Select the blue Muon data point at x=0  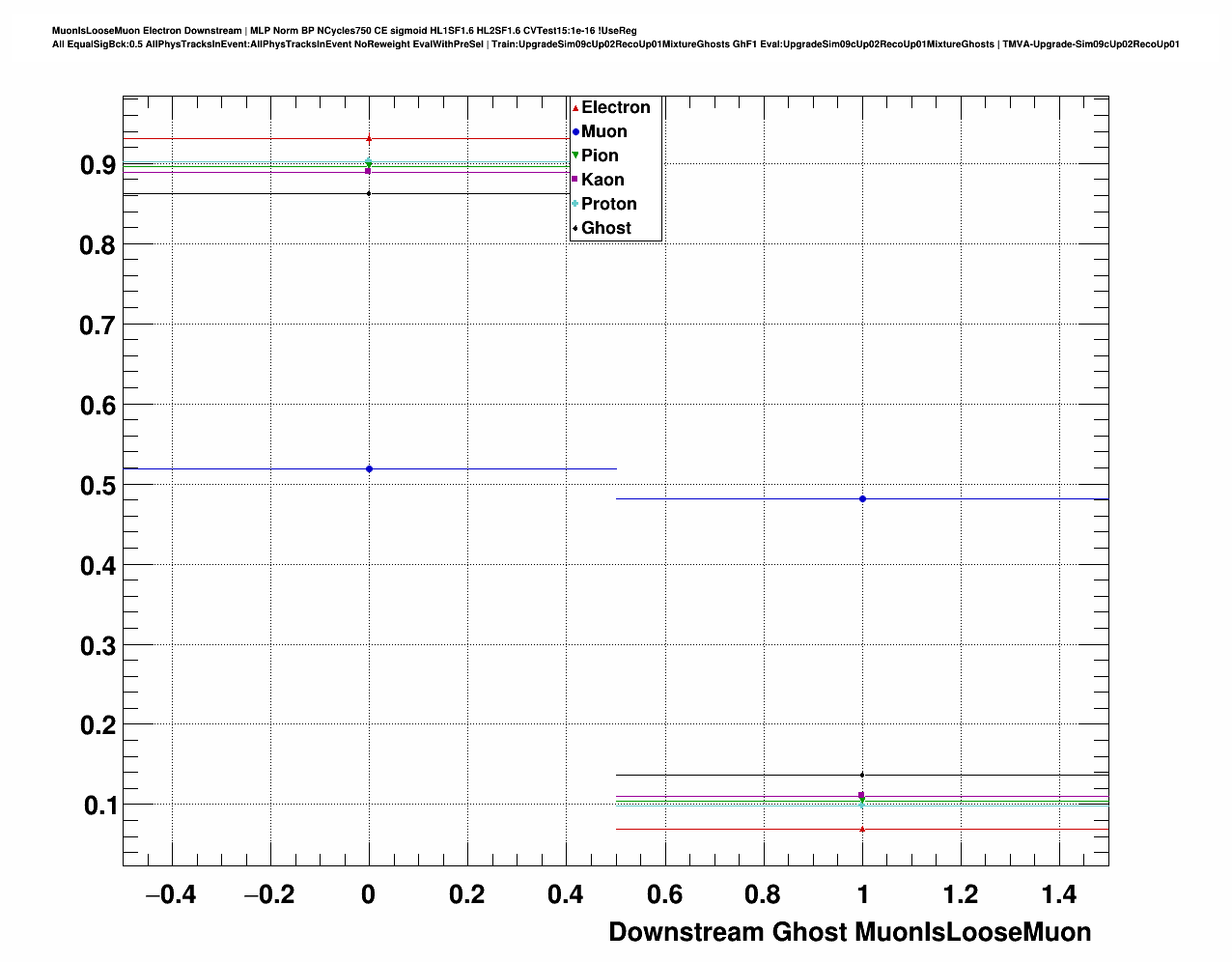369,468
